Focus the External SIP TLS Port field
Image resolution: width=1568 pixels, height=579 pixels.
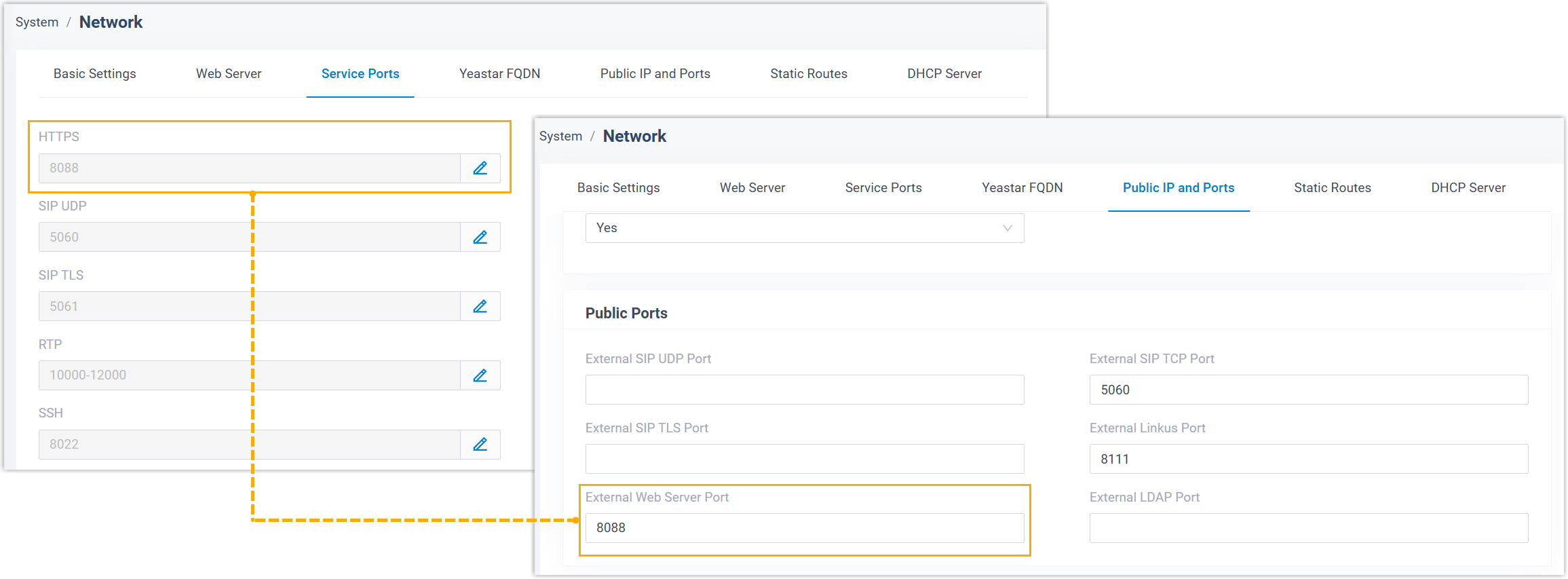pos(804,460)
